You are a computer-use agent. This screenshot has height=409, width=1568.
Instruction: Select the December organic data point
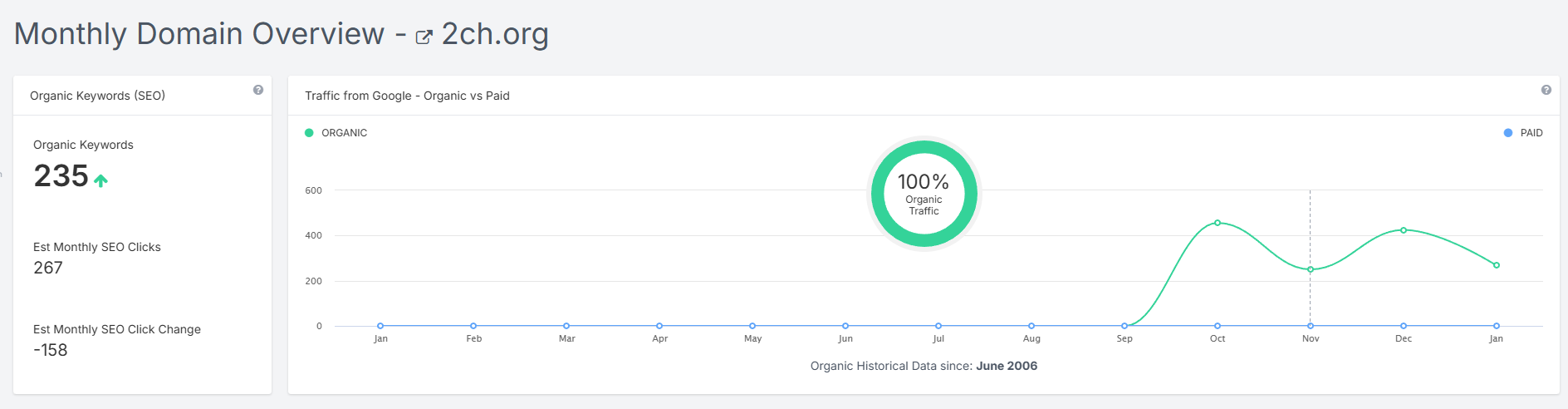coord(1404,230)
